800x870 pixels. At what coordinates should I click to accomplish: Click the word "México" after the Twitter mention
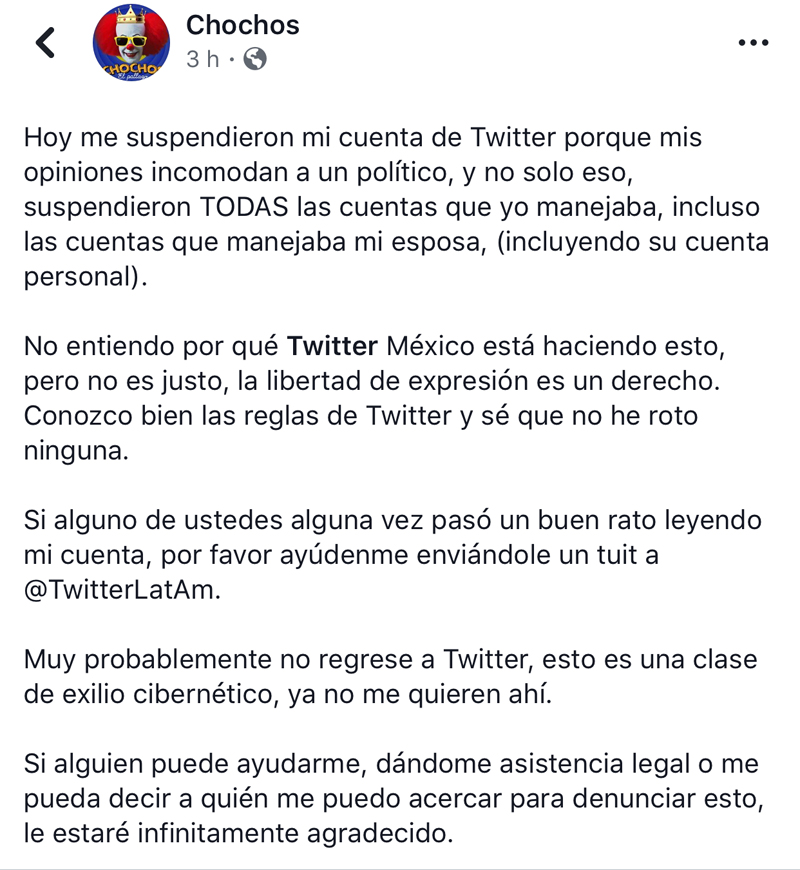pos(428,347)
